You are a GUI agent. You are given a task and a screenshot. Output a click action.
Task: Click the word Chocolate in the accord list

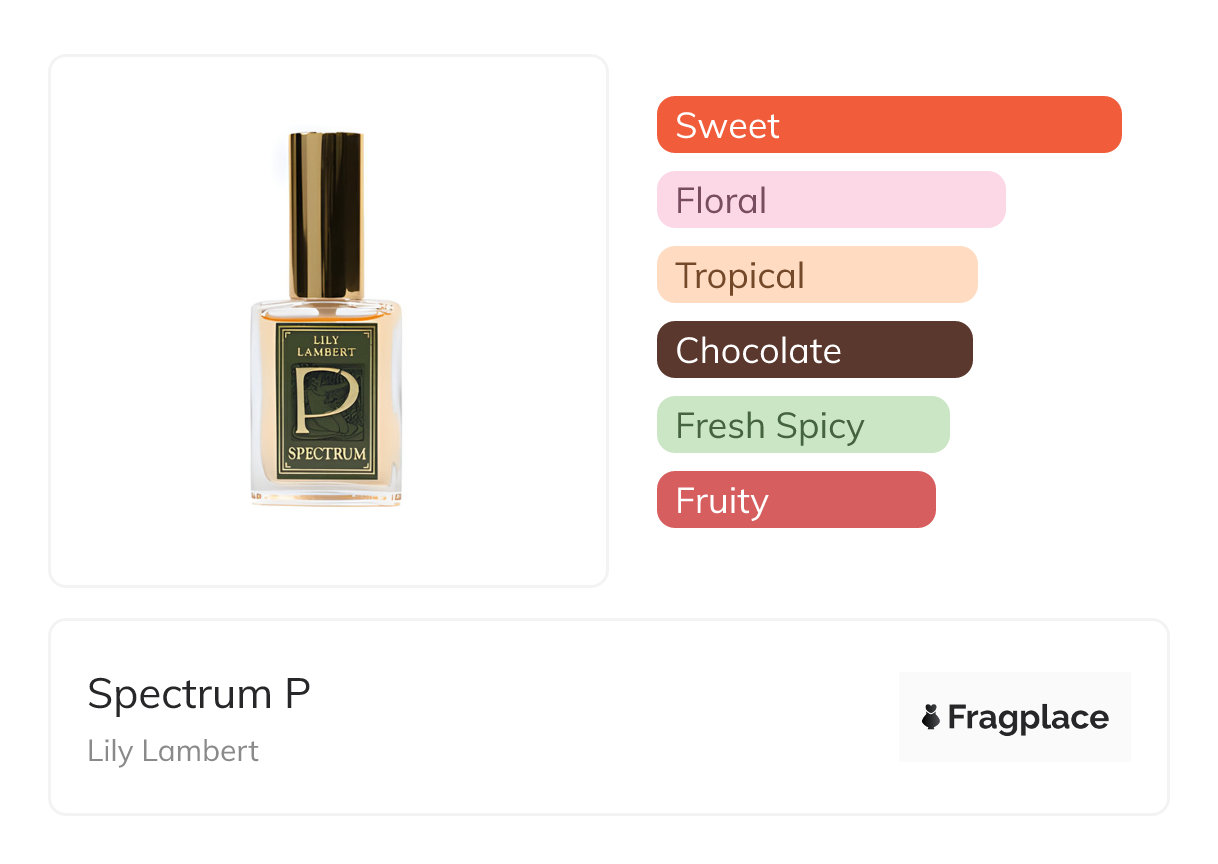[x=758, y=351]
